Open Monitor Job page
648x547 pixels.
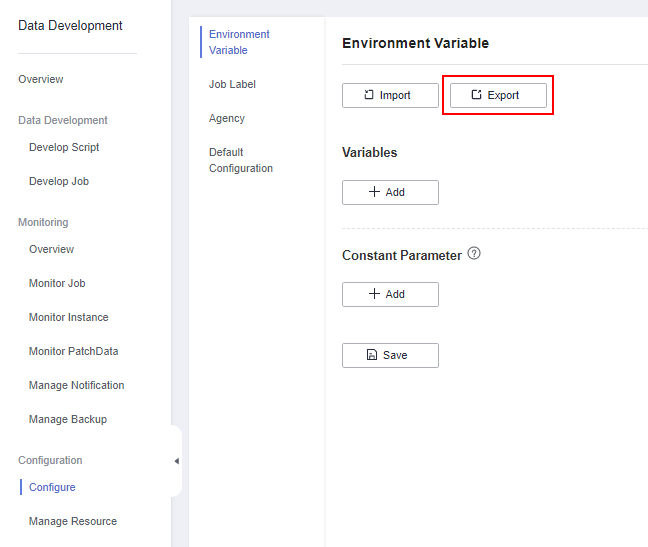[x=57, y=283]
